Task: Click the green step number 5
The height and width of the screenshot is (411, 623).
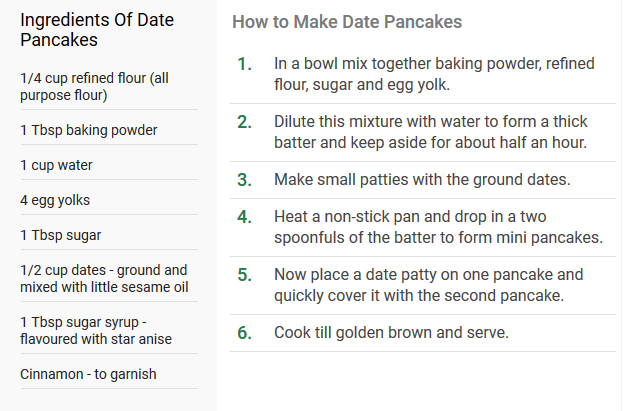Action: pos(244,275)
